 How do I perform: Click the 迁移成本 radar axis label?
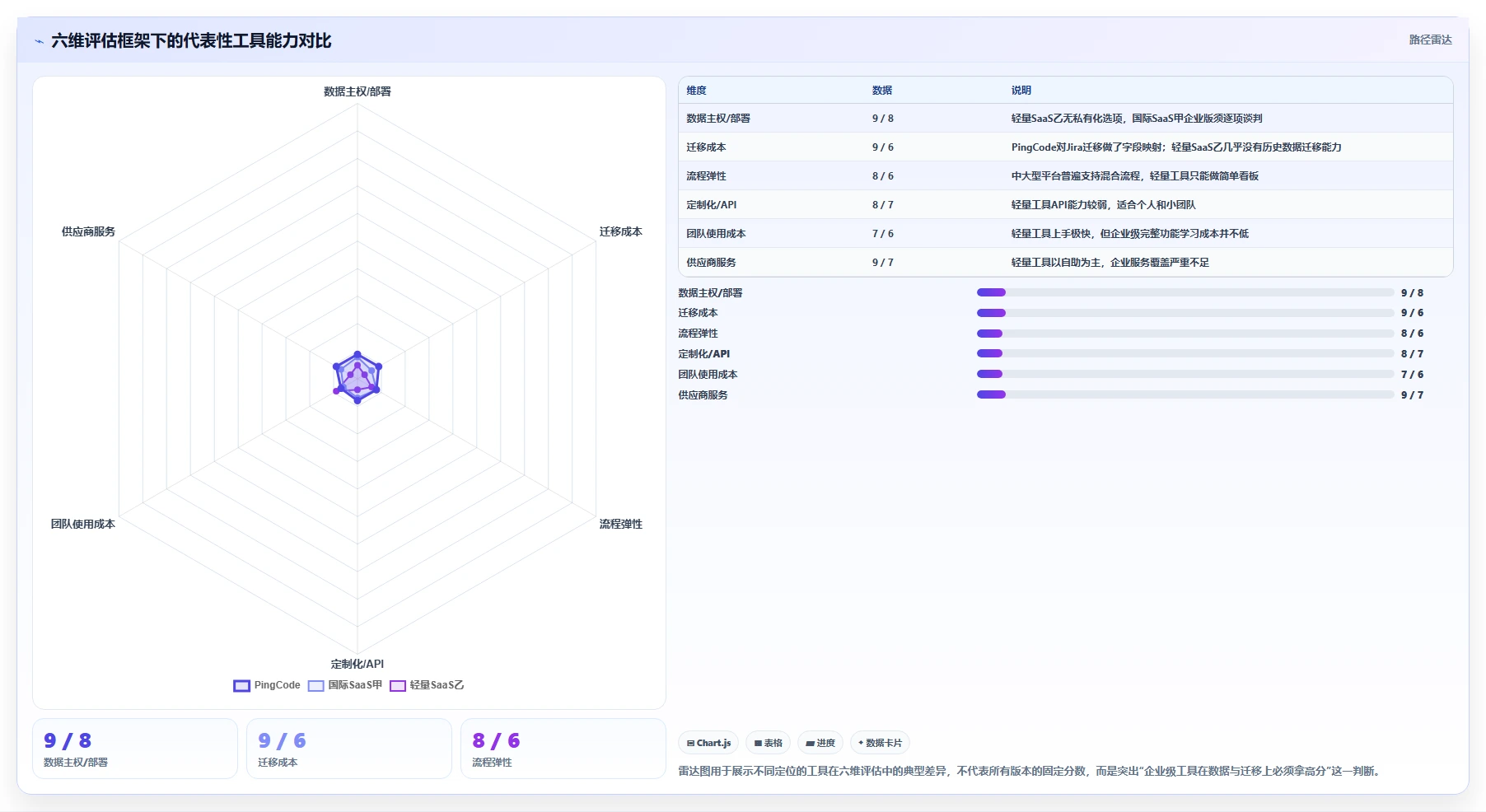tap(621, 231)
